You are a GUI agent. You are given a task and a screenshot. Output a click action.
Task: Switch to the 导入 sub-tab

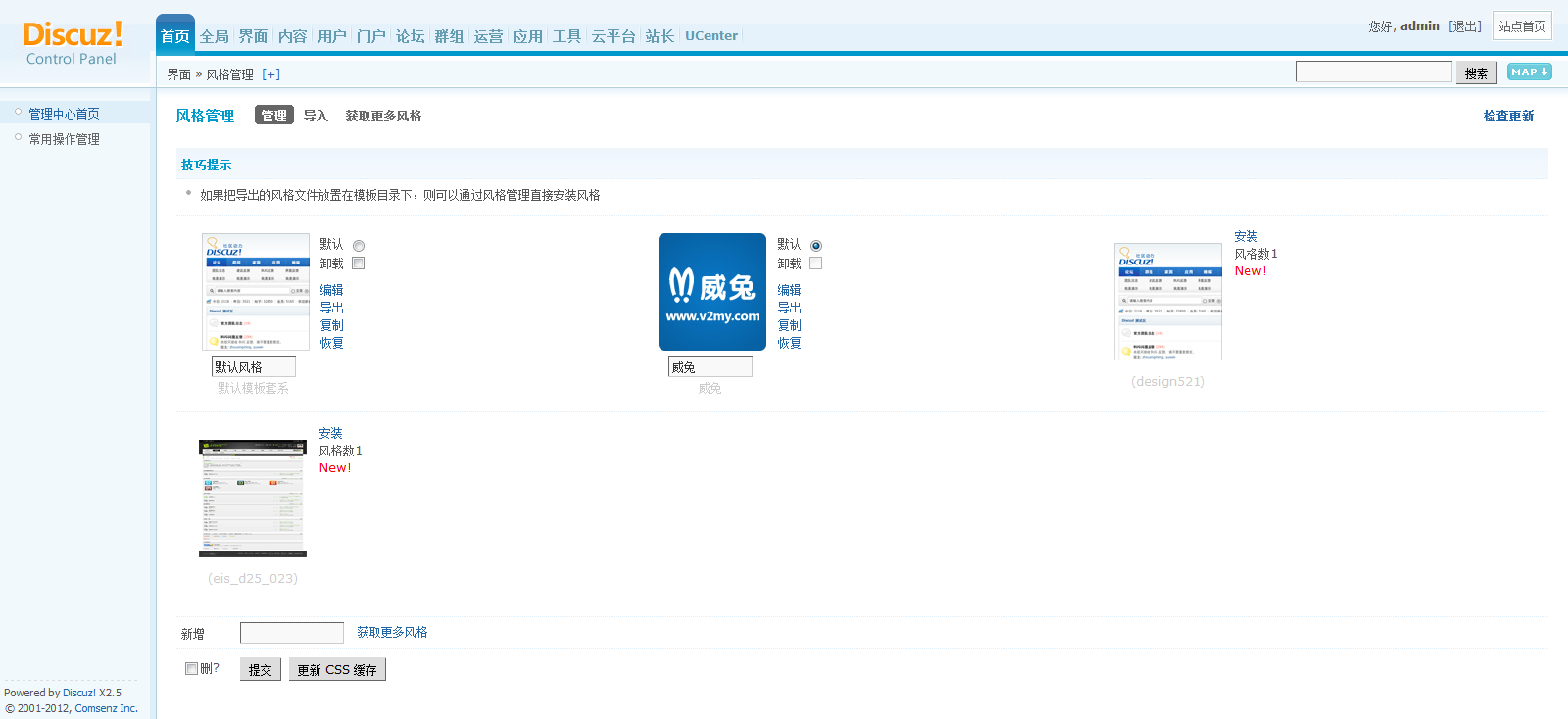pos(316,116)
